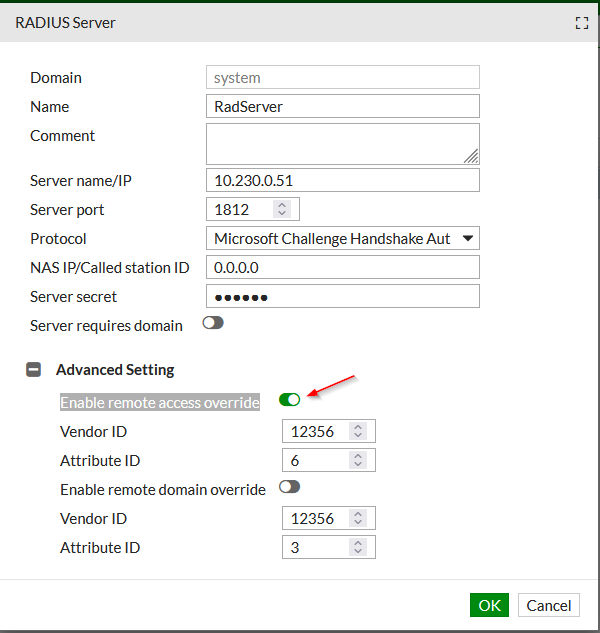Cancel the RADIUS Server dialog
Image resolution: width=600 pixels, height=633 pixels.
point(548,605)
